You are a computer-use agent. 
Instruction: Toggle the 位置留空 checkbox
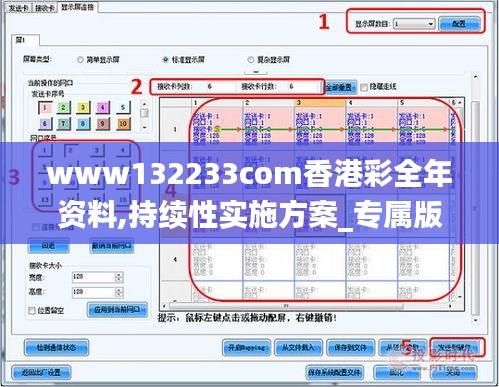[32, 311]
